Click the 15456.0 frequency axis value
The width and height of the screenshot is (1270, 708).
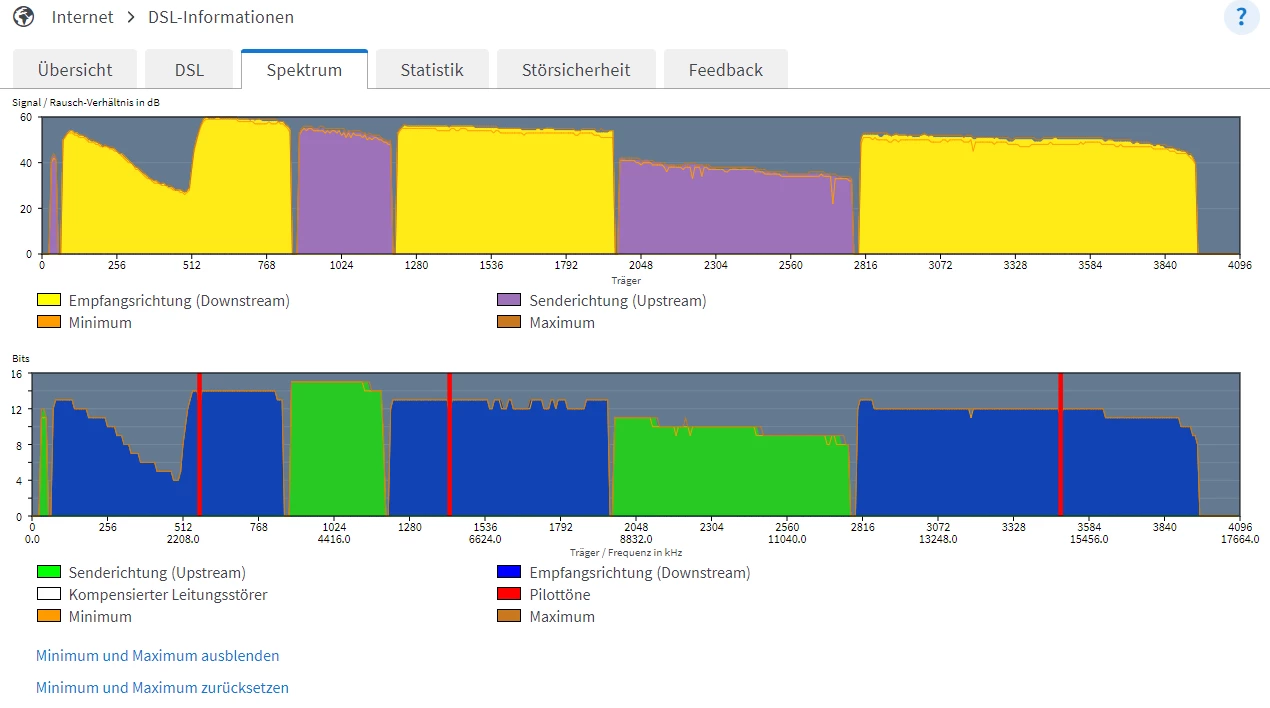[x=1089, y=539]
